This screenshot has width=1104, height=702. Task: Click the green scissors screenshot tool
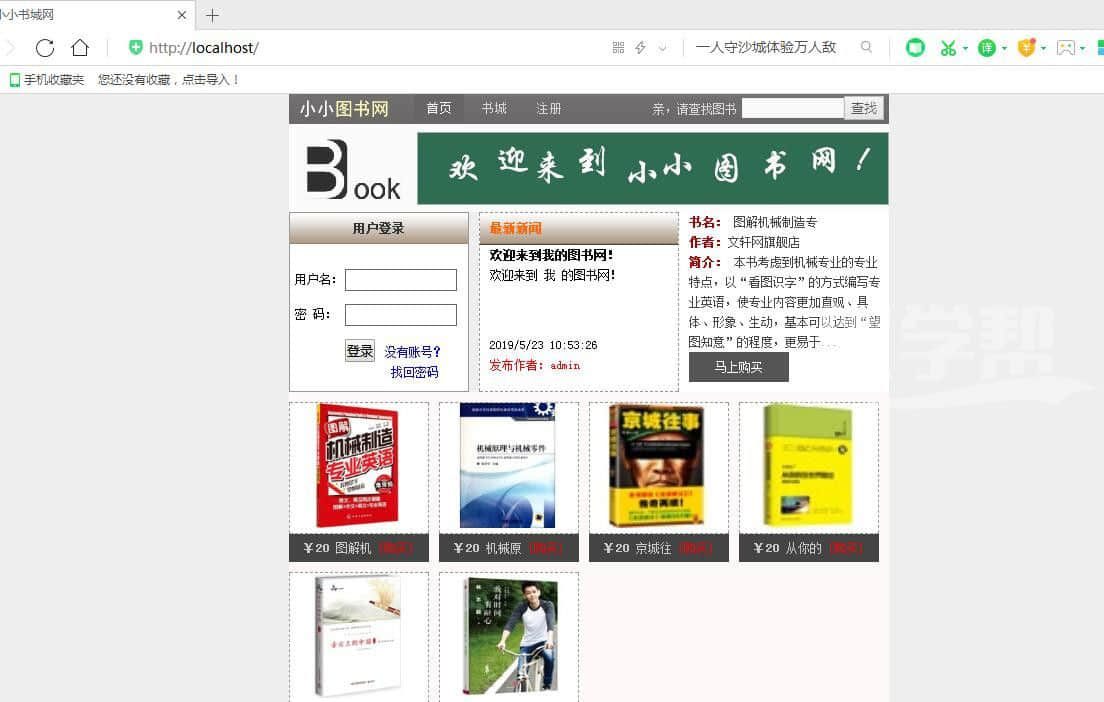[947, 48]
